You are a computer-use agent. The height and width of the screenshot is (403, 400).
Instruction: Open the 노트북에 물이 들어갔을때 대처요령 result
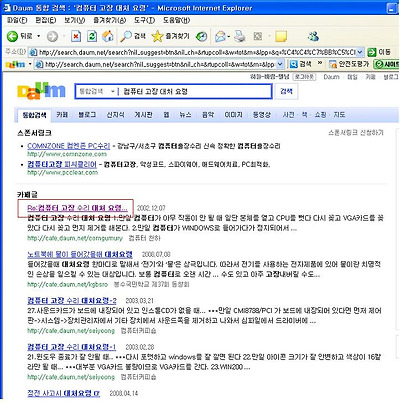click(80, 254)
